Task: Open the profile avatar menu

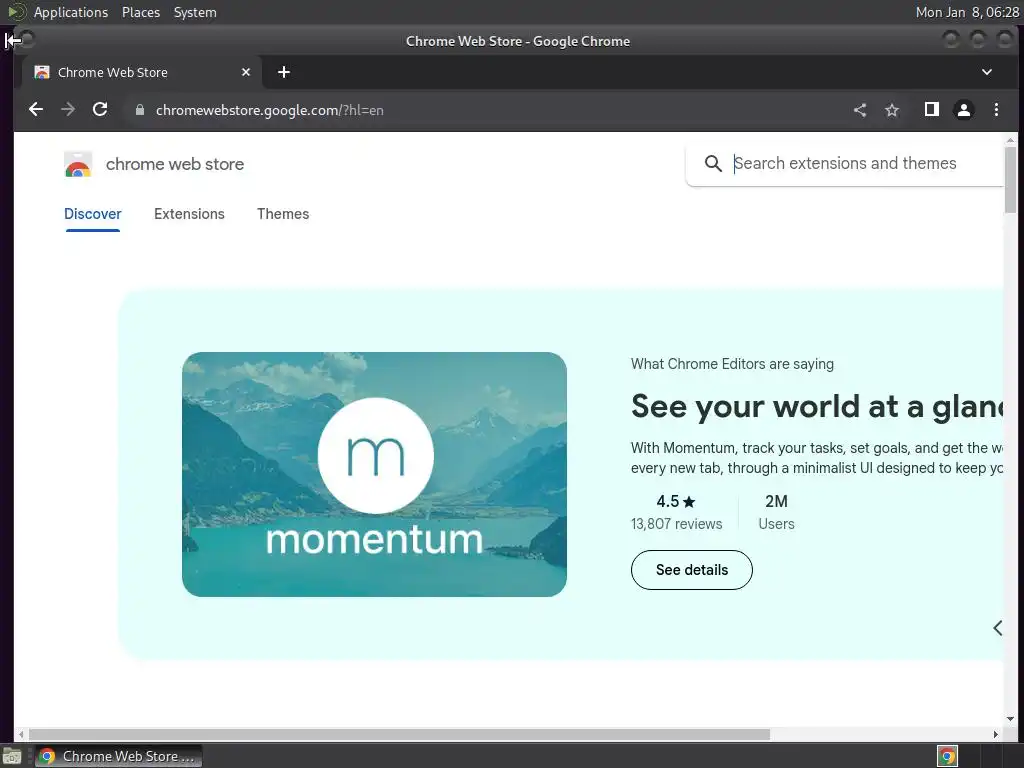Action: click(964, 110)
